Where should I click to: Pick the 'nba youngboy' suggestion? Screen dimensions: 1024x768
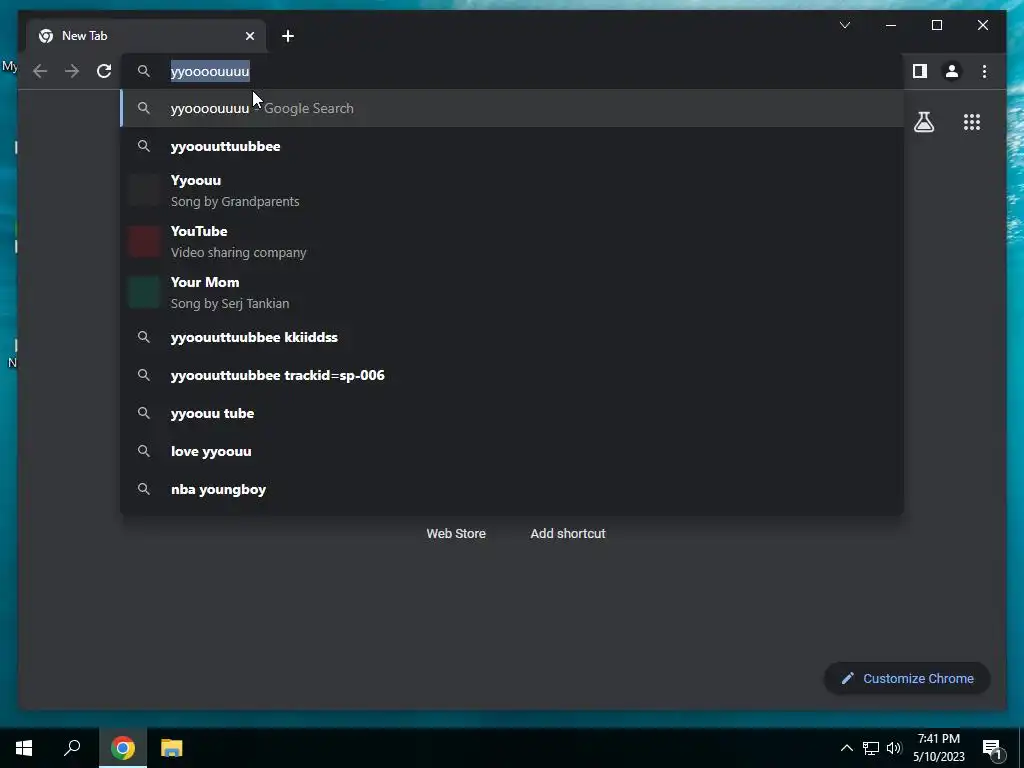point(512,488)
